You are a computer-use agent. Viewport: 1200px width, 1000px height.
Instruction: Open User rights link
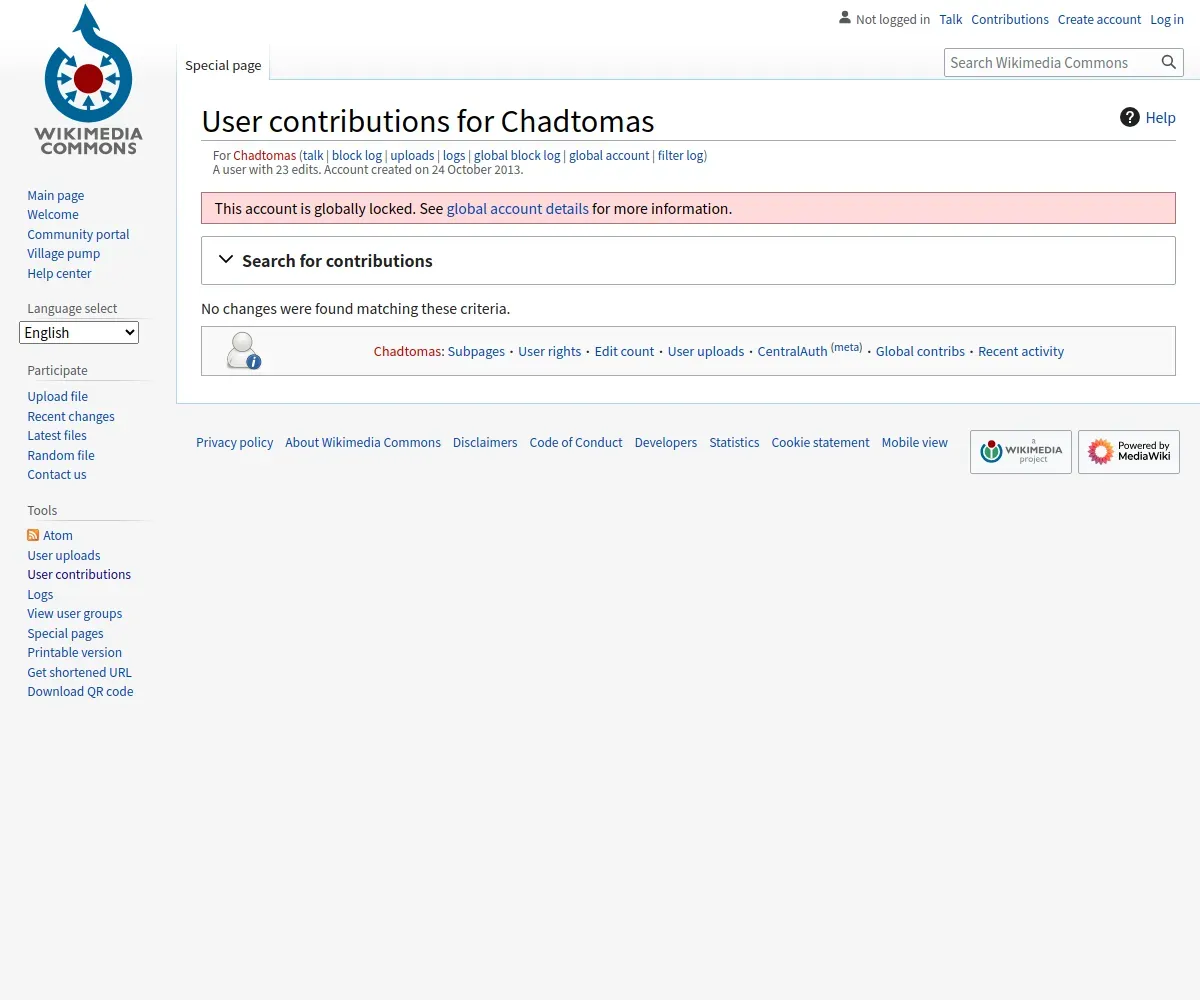coord(550,351)
